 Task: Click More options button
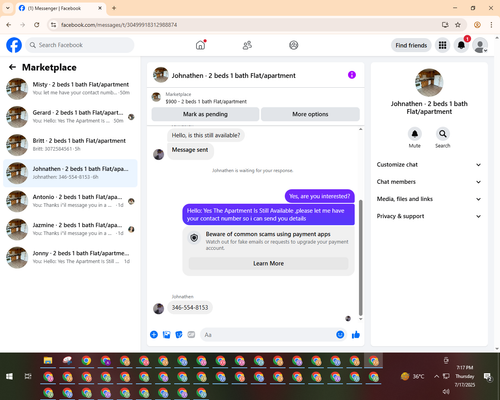click(x=310, y=114)
